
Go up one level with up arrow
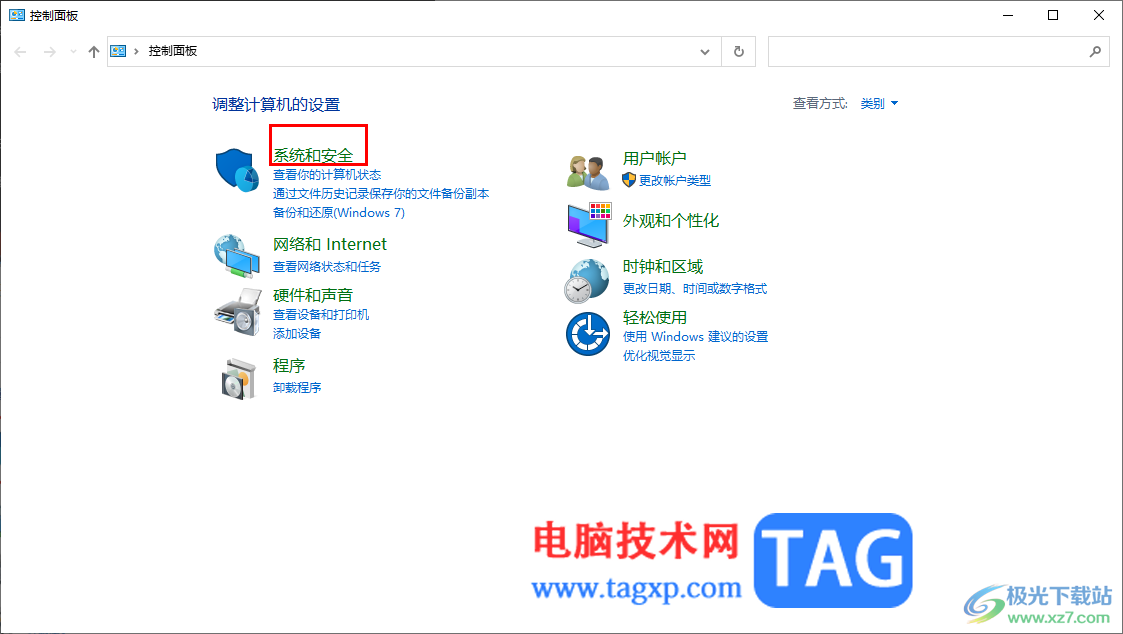point(93,52)
